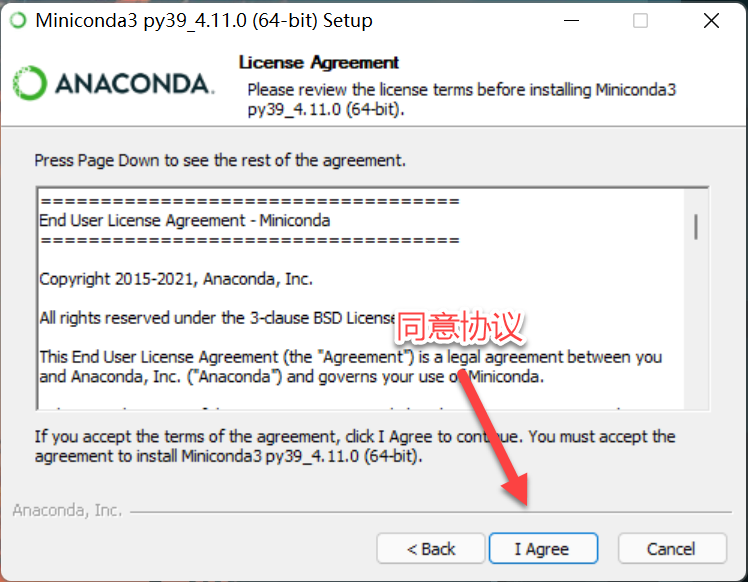Click the license text scrollbar thumb
The height and width of the screenshot is (582, 748).
696,227
